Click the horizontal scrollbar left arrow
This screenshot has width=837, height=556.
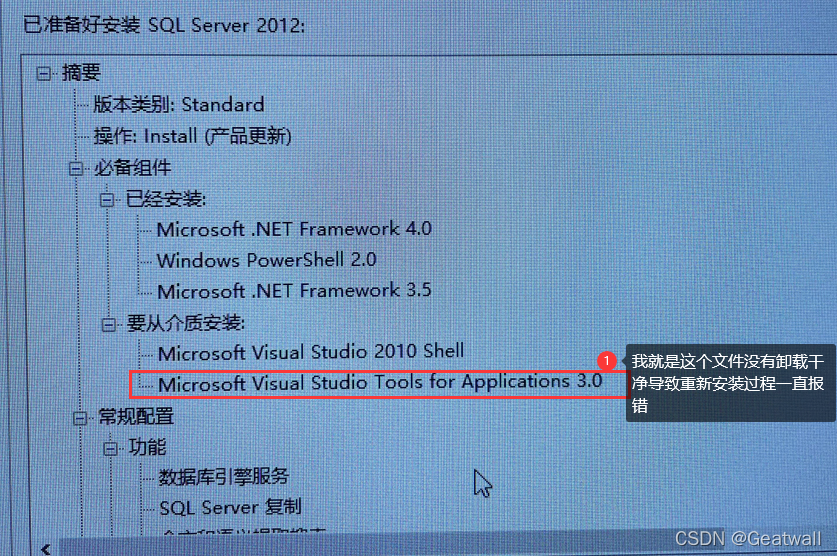pyautogui.click(x=46, y=549)
